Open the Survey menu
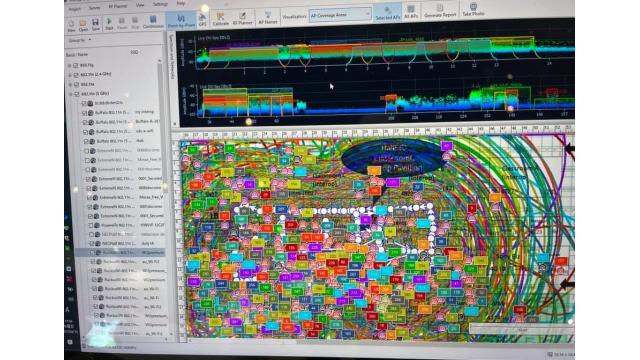The image size is (640, 360). pos(94,8)
